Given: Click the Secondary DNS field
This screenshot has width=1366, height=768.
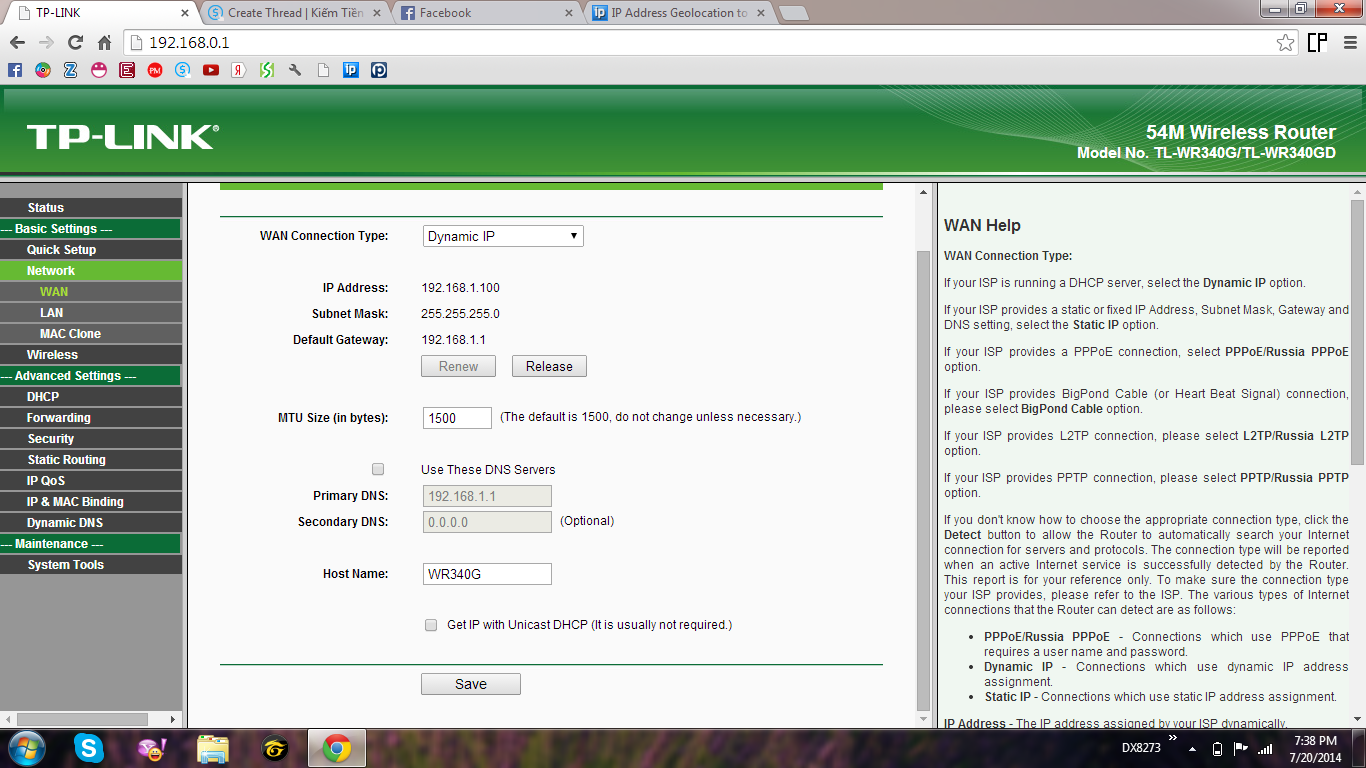Looking at the screenshot, I should tap(487, 522).
